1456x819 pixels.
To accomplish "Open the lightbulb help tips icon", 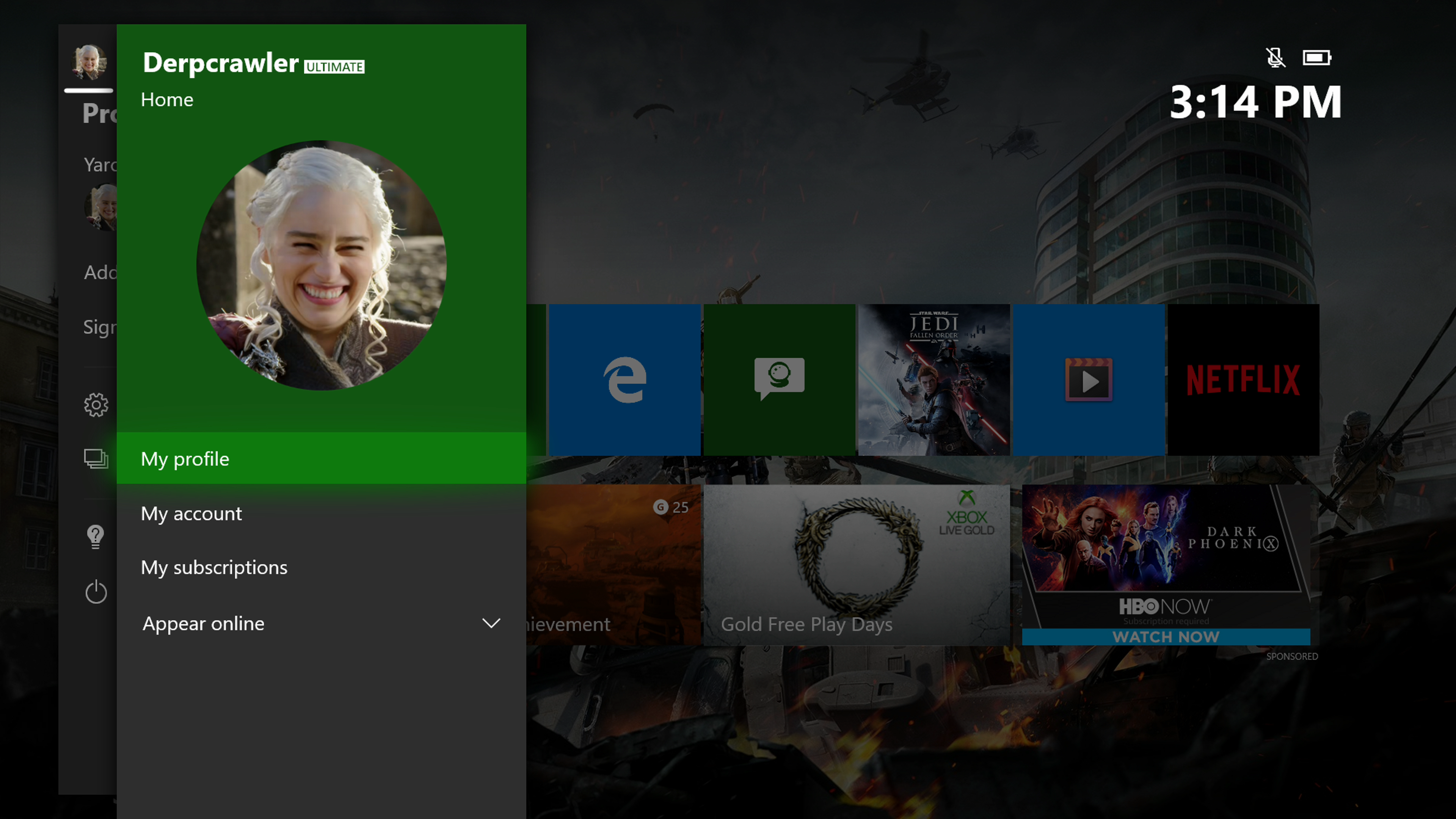I will pyautogui.click(x=96, y=537).
